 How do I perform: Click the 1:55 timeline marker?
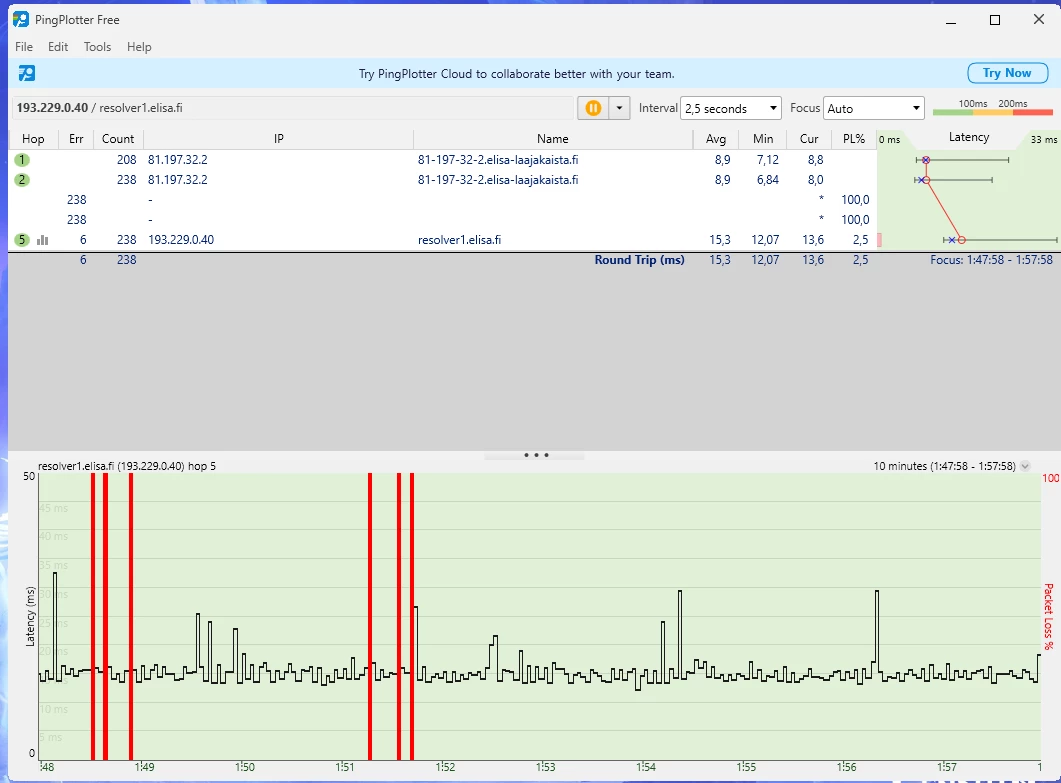click(746, 767)
